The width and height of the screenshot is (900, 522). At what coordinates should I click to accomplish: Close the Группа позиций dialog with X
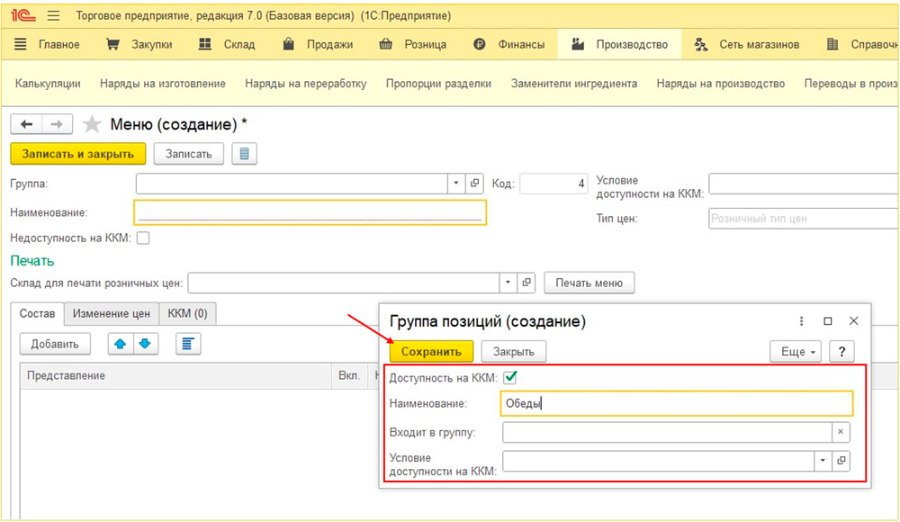(x=854, y=321)
